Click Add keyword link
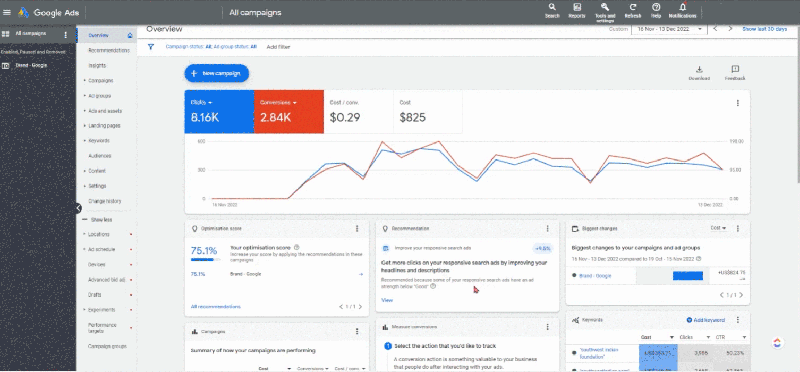This screenshot has height=372, width=800. pyautogui.click(x=705, y=320)
